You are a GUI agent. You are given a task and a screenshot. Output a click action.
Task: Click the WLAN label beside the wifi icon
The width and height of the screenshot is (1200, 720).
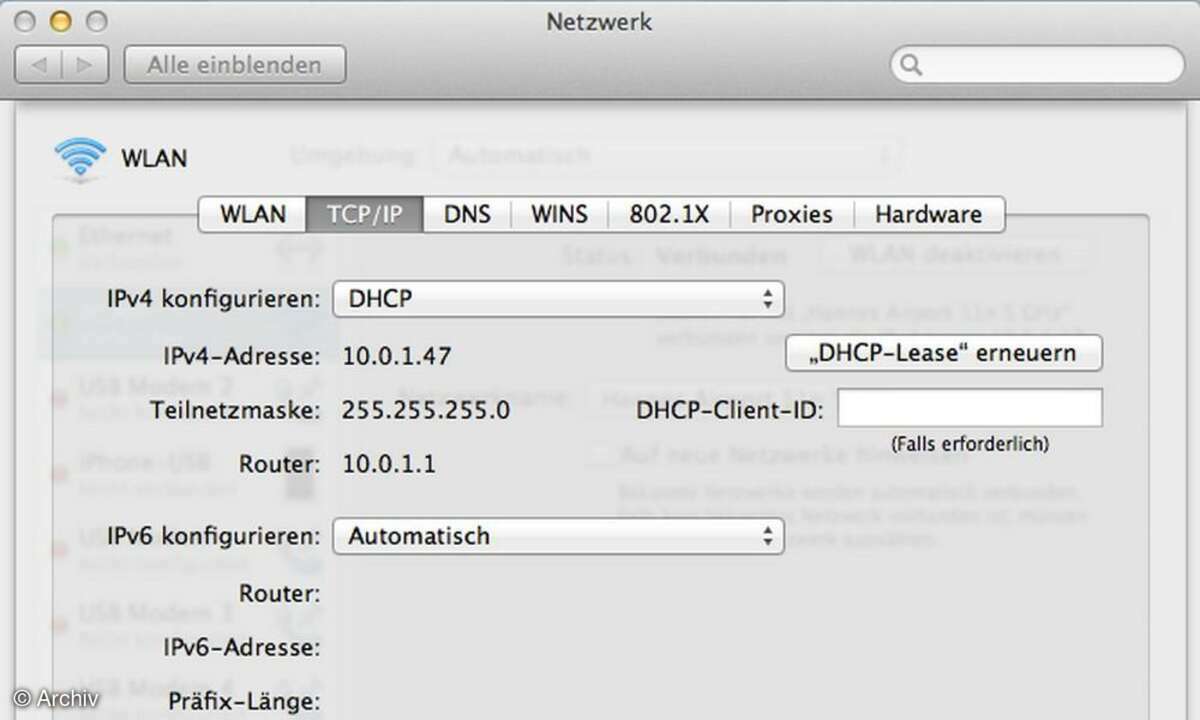click(x=154, y=158)
